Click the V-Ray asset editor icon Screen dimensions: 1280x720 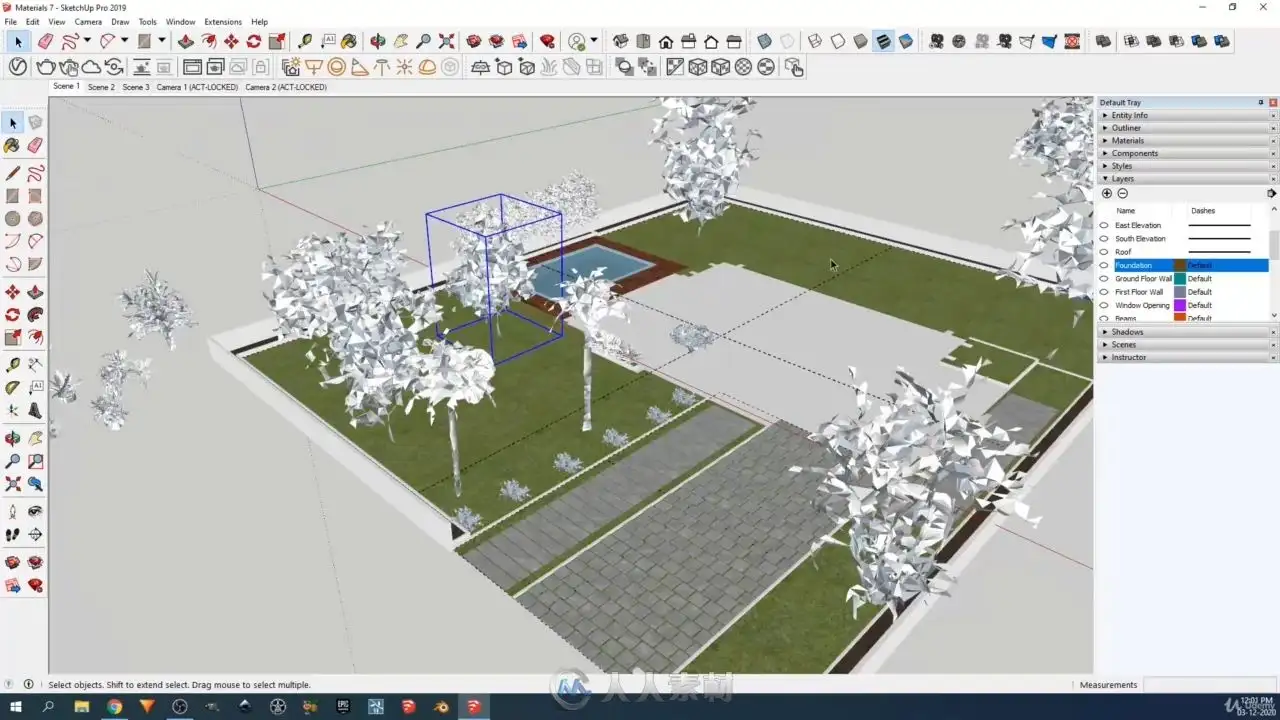coord(18,67)
